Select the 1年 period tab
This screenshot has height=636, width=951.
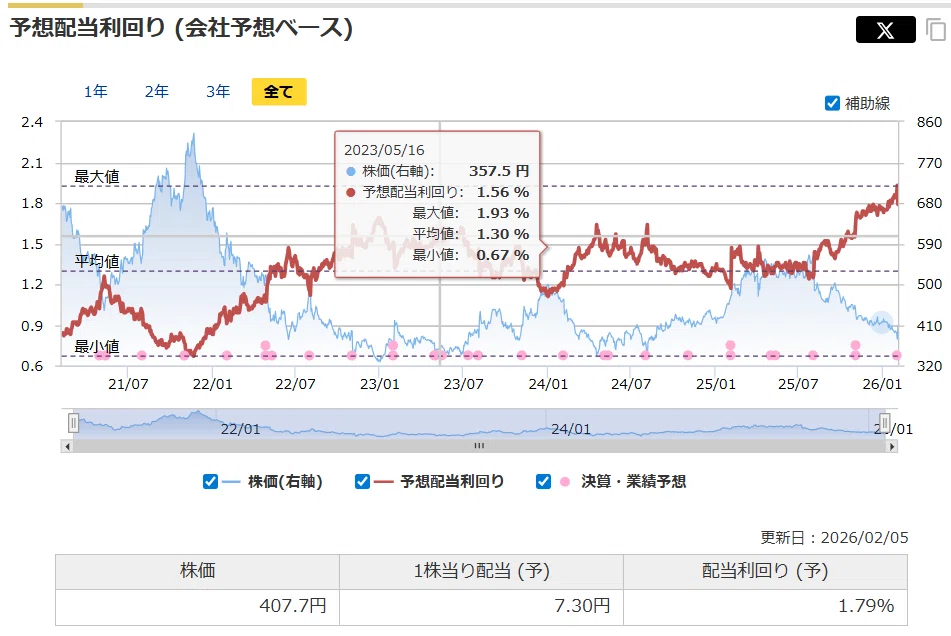pyautogui.click(x=95, y=92)
